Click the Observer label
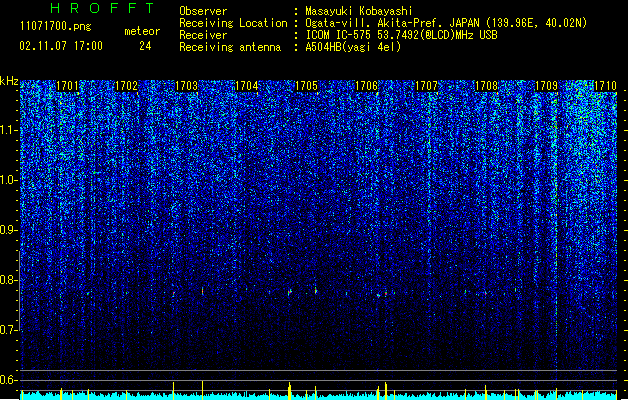The height and width of the screenshot is (400, 629). [203, 11]
